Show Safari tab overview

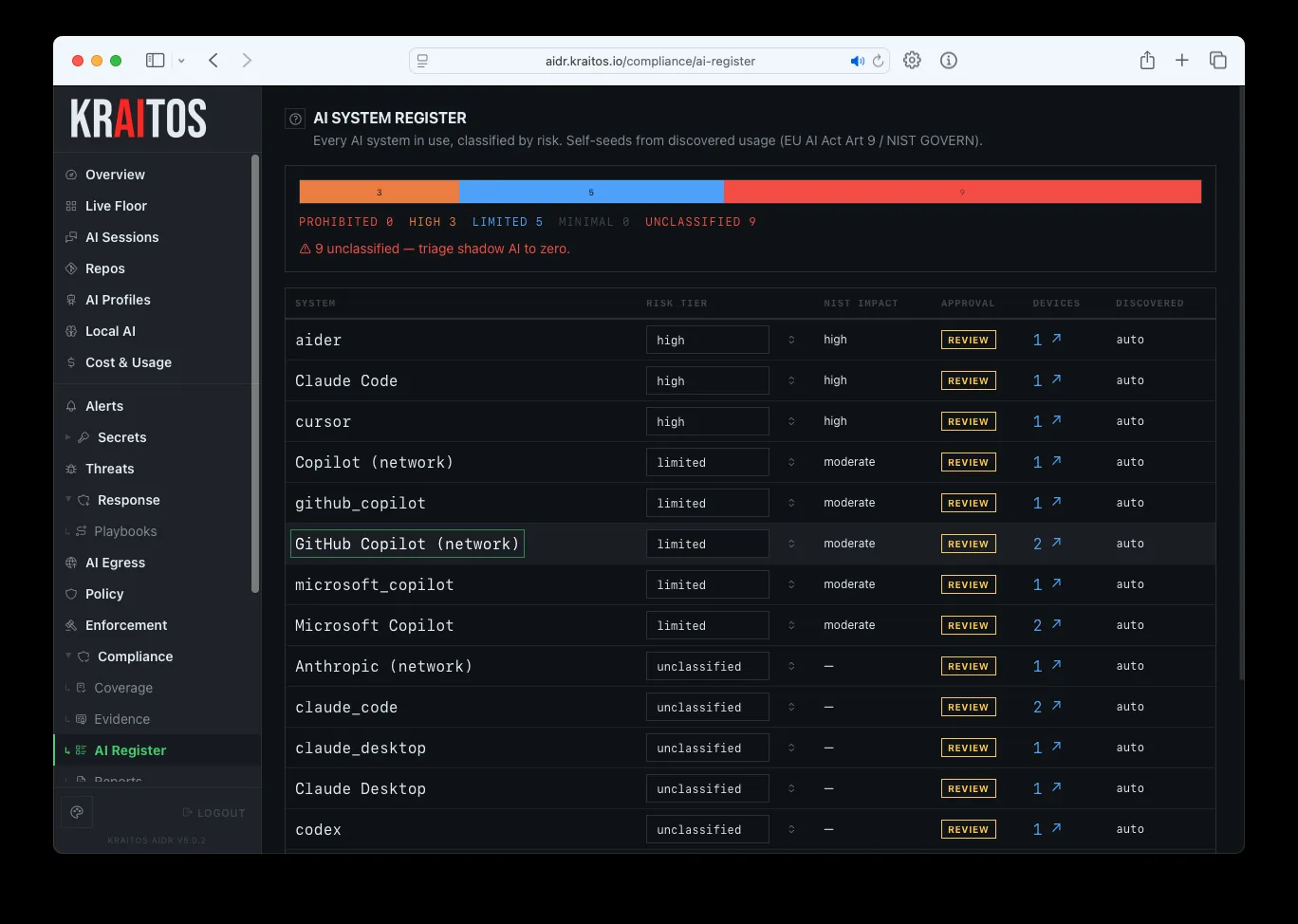pos(1218,60)
